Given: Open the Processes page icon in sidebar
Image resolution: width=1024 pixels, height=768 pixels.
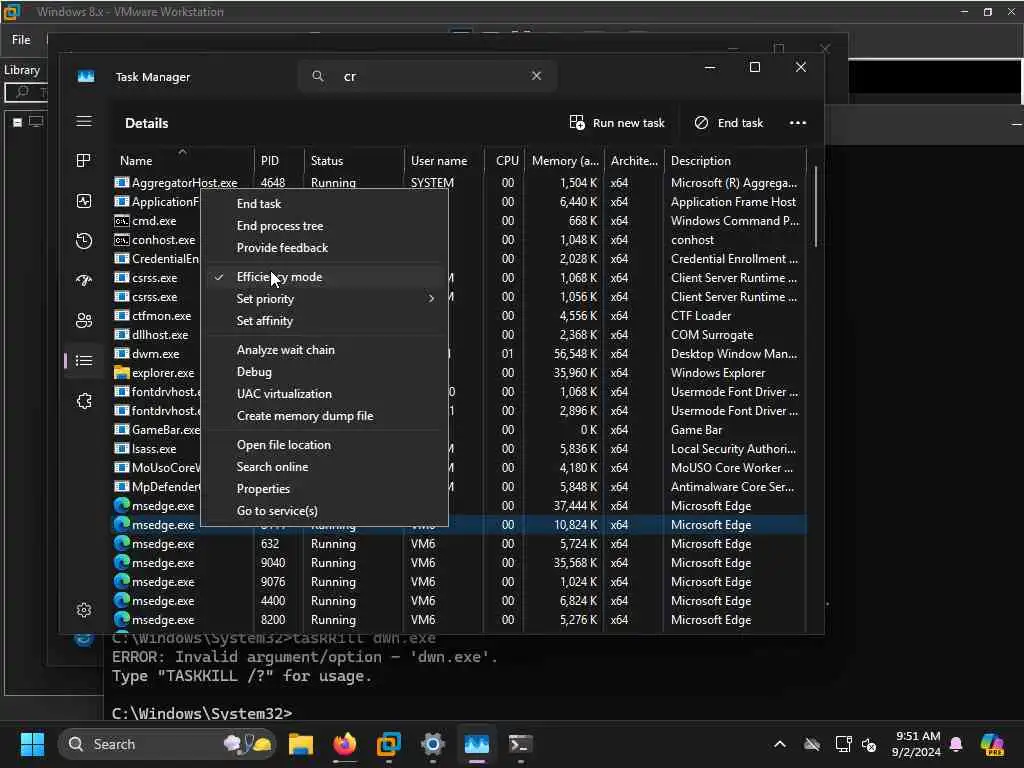Looking at the screenshot, I should pyautogui.click(x=84, y=161).
